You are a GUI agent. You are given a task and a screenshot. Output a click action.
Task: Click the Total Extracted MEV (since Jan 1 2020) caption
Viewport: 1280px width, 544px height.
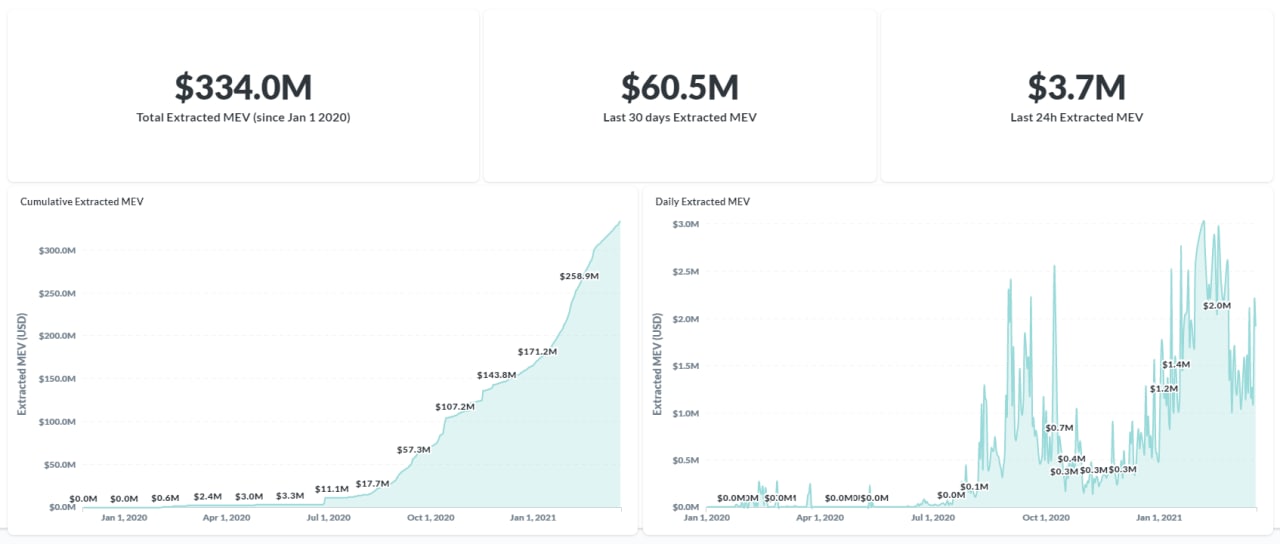[x=243, y=117]
